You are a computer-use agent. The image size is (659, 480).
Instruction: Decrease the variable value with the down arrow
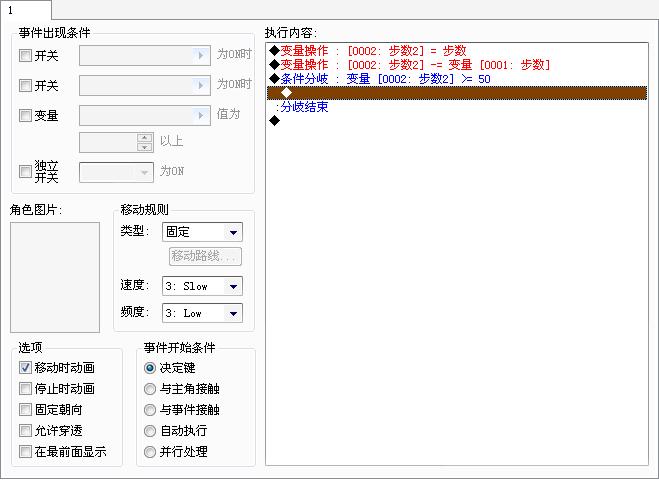point(145,147)
